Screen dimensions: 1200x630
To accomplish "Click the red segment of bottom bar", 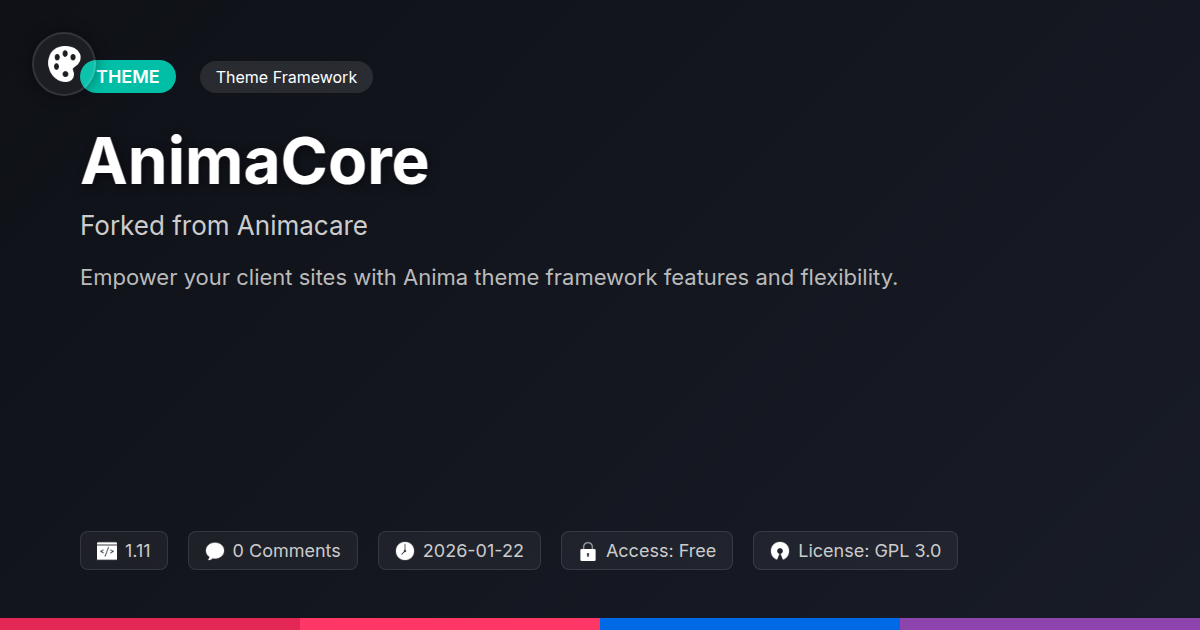I will 150,623.
